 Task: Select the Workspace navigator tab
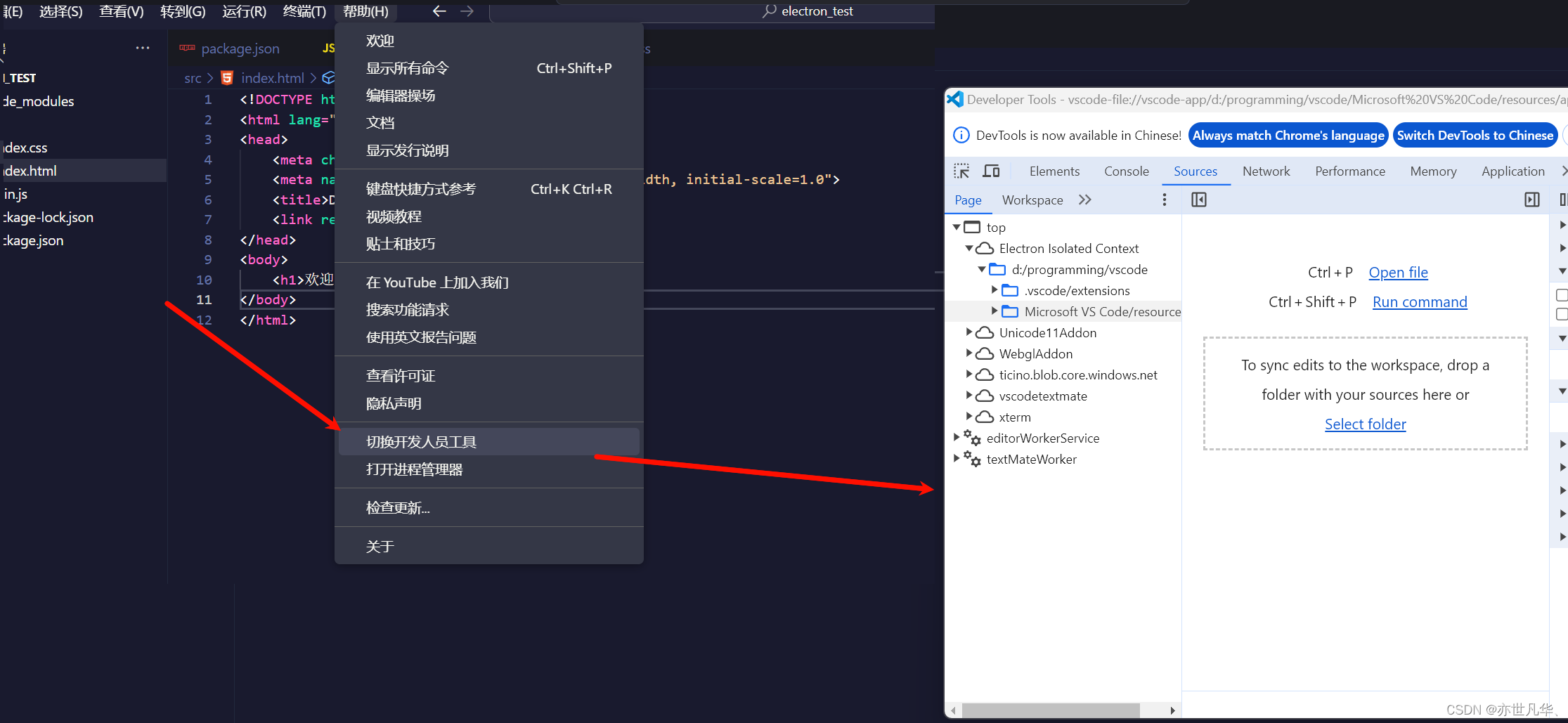coord(1032,200)
